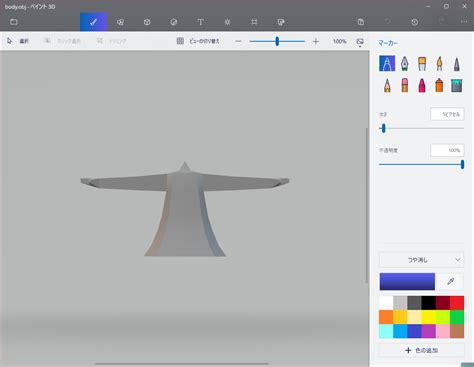
Task: Select the Pixel pen brush
Action: pos(457,63)
